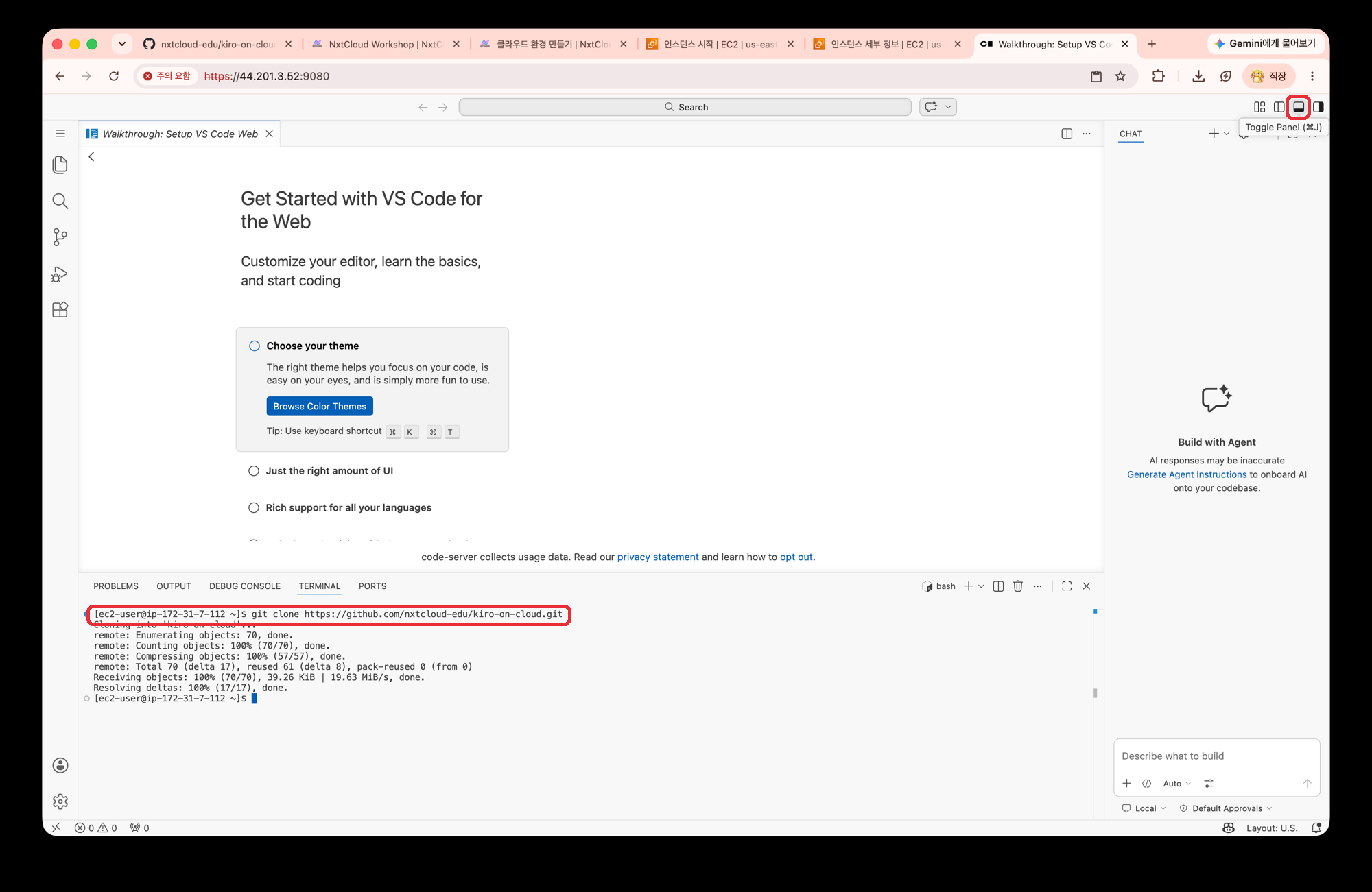
Task: Open the privacy statement link
Action: click(x=658, y=557)
